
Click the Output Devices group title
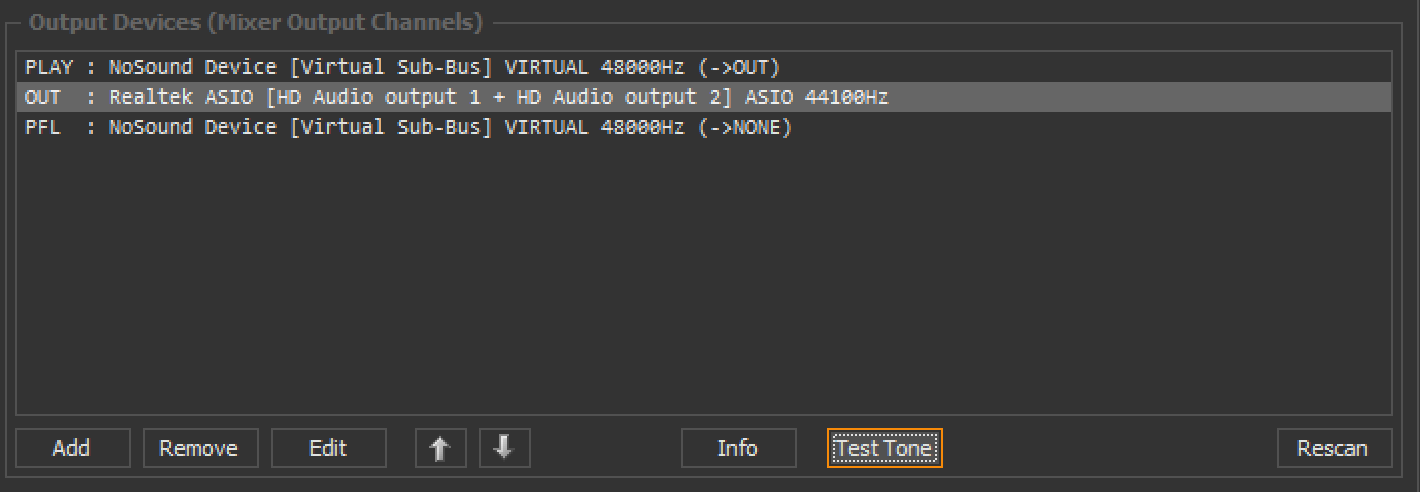pos(256,21)
